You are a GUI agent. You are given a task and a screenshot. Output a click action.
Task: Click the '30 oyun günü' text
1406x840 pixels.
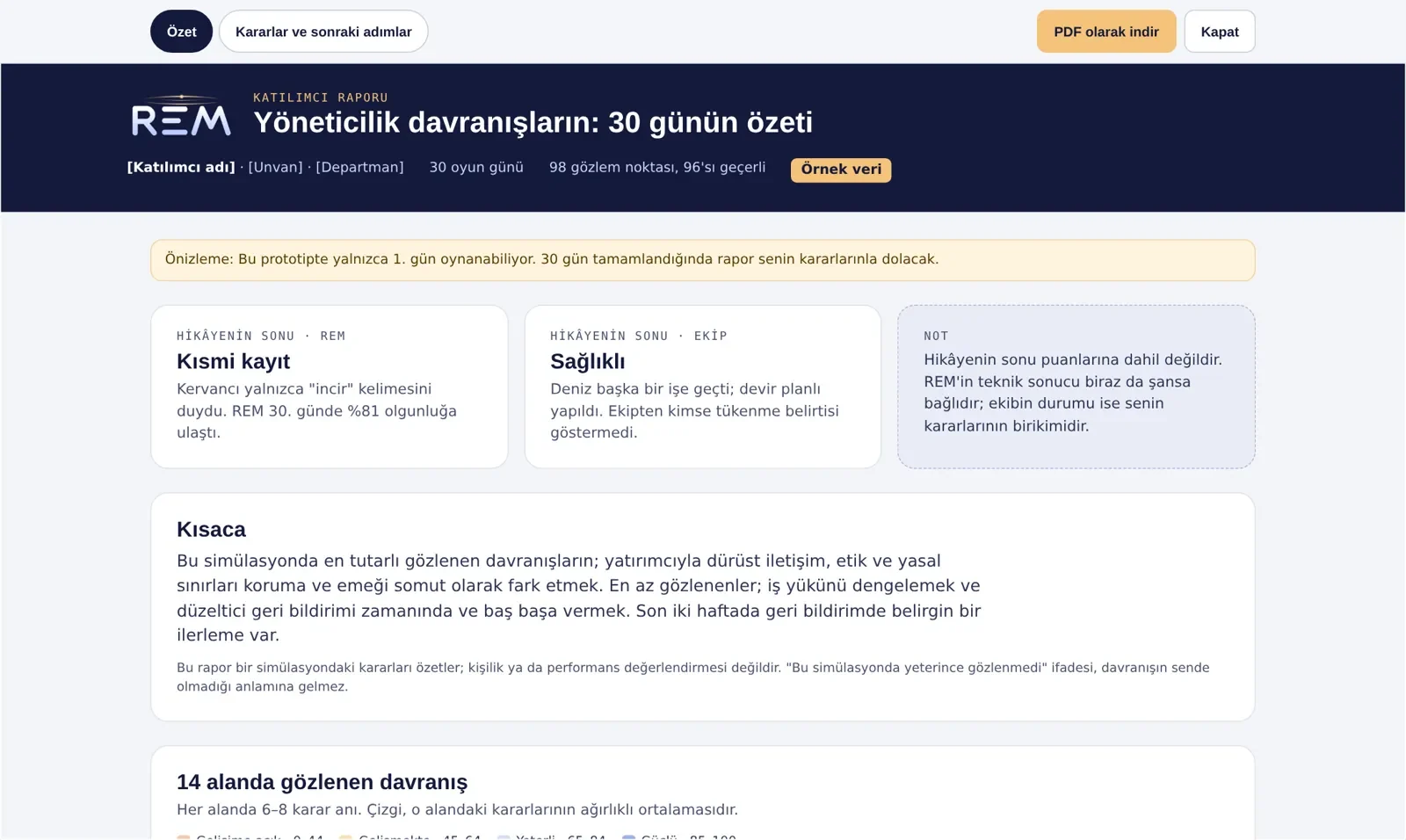[x=476, y=167]
